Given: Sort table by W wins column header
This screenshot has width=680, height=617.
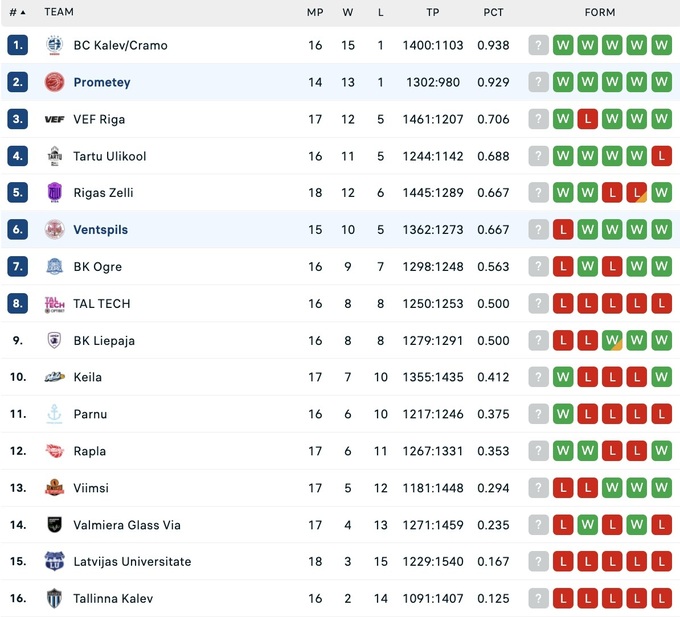Looking at the screenshot, I should tap(347, 12).
